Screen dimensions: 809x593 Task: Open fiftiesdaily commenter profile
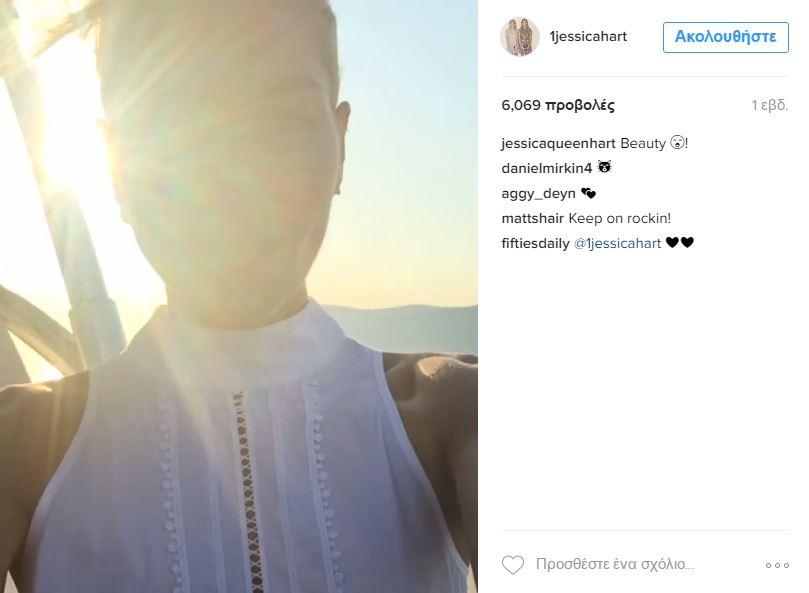(535, 244)
